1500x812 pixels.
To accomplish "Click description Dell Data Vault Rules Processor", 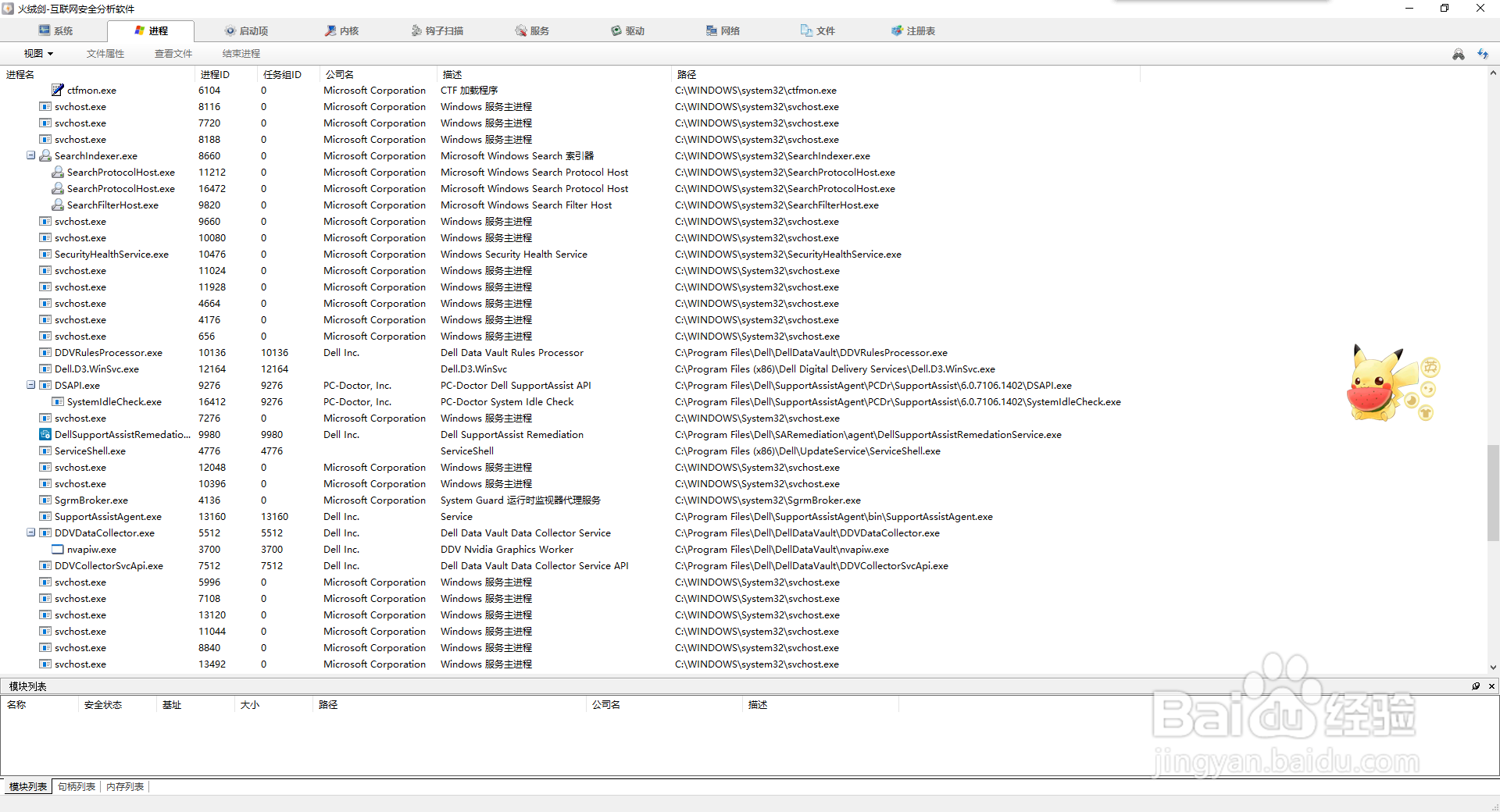I will coord(512,352).
